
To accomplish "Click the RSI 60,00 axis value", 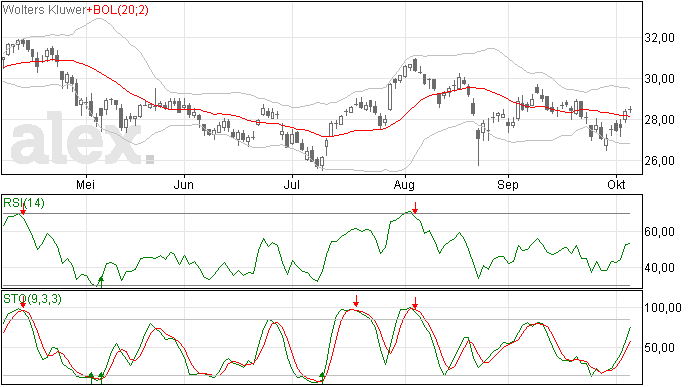I will [659, 232].
